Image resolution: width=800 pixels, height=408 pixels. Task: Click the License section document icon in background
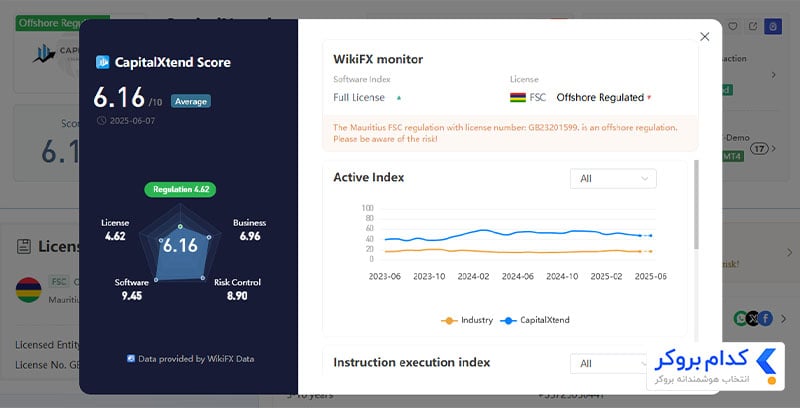pyautogui.click(x=24, y=246)
